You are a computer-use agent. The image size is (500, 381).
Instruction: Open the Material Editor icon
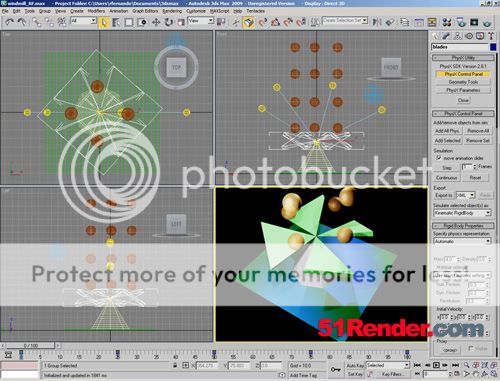click(x=447, y=22)
